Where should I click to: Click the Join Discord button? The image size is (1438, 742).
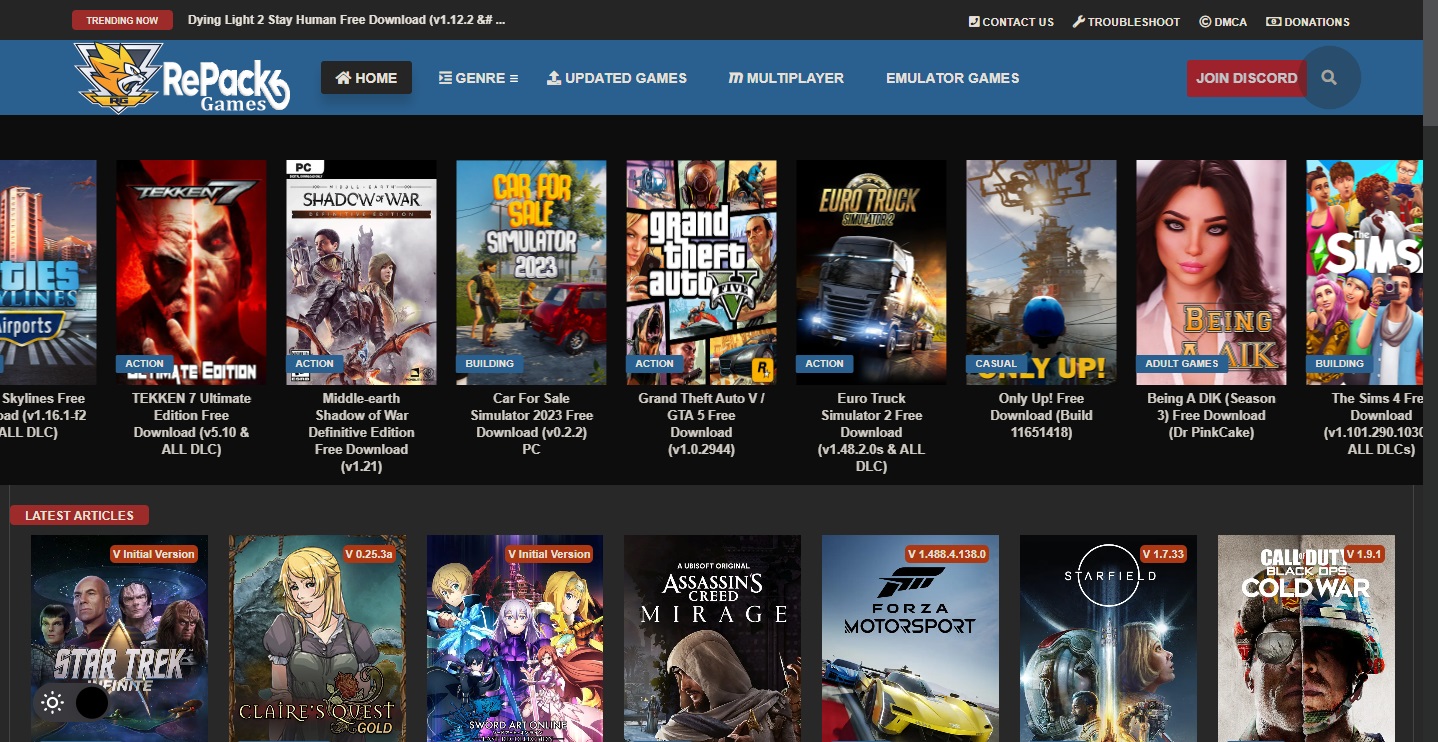point(1246,78)
